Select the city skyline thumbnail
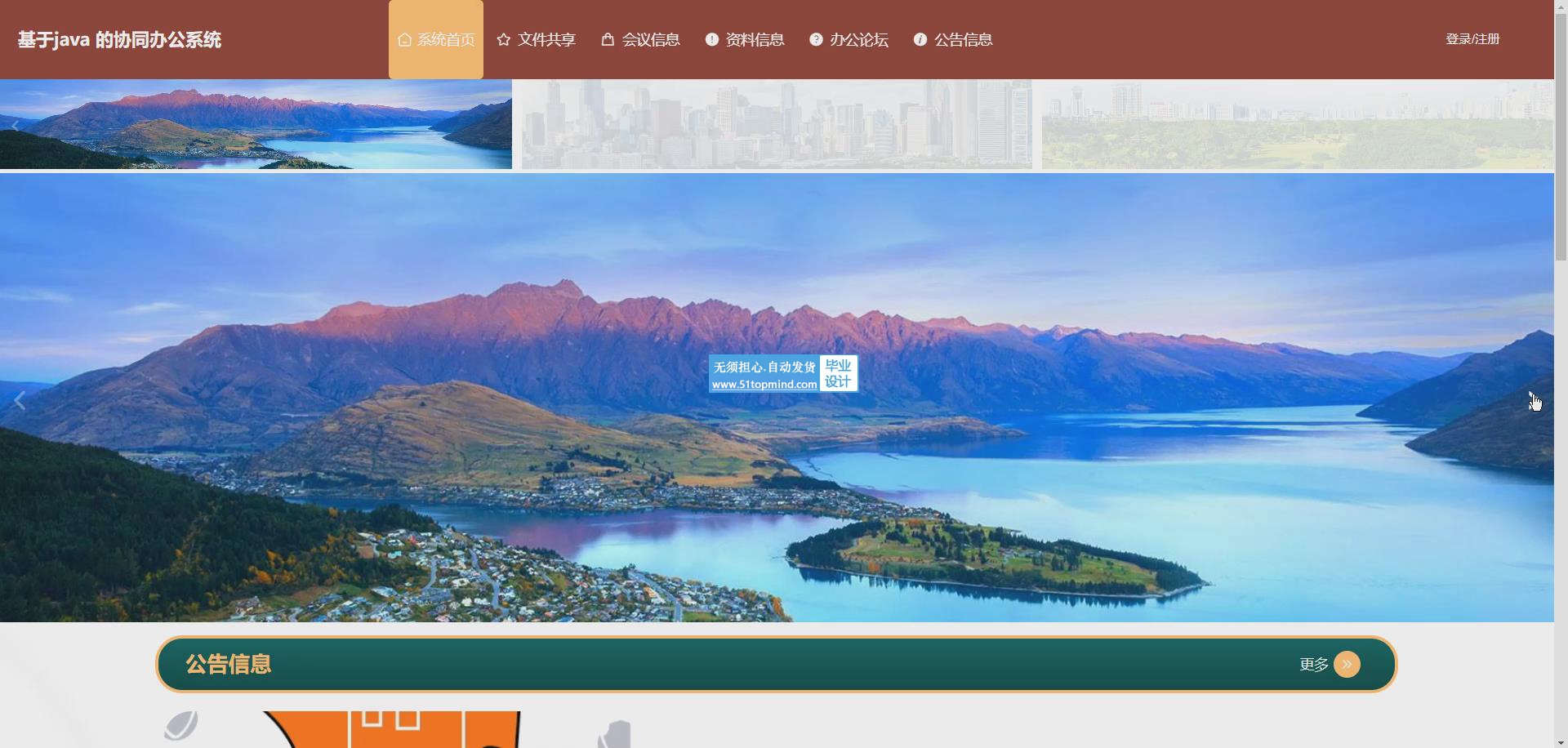This screenshot has height=748, width=1568. tap(777, 124)
